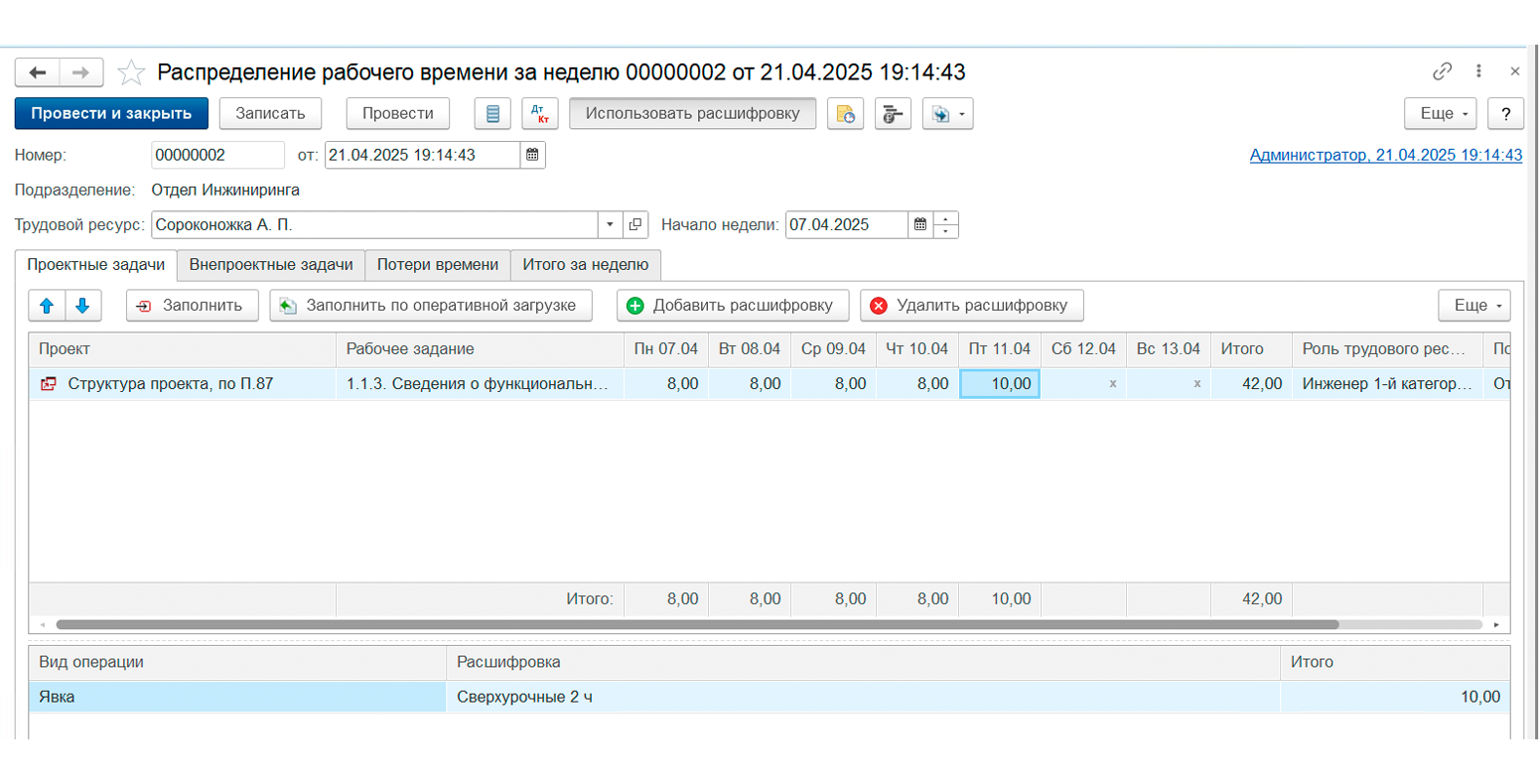Click the Начало недели date input
The width and height of the screenshot is (1539, 784).
point(847,224)
